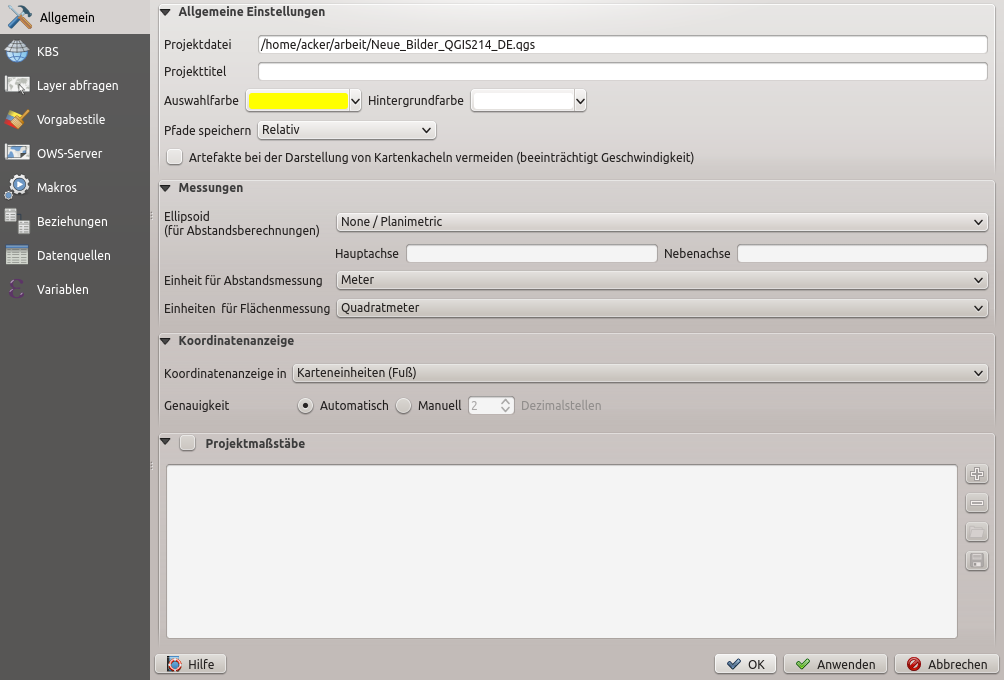This screenshot has width=1004, height=680.
Task: Collapse the Messungen section triangle
Action: coord(165,188)
